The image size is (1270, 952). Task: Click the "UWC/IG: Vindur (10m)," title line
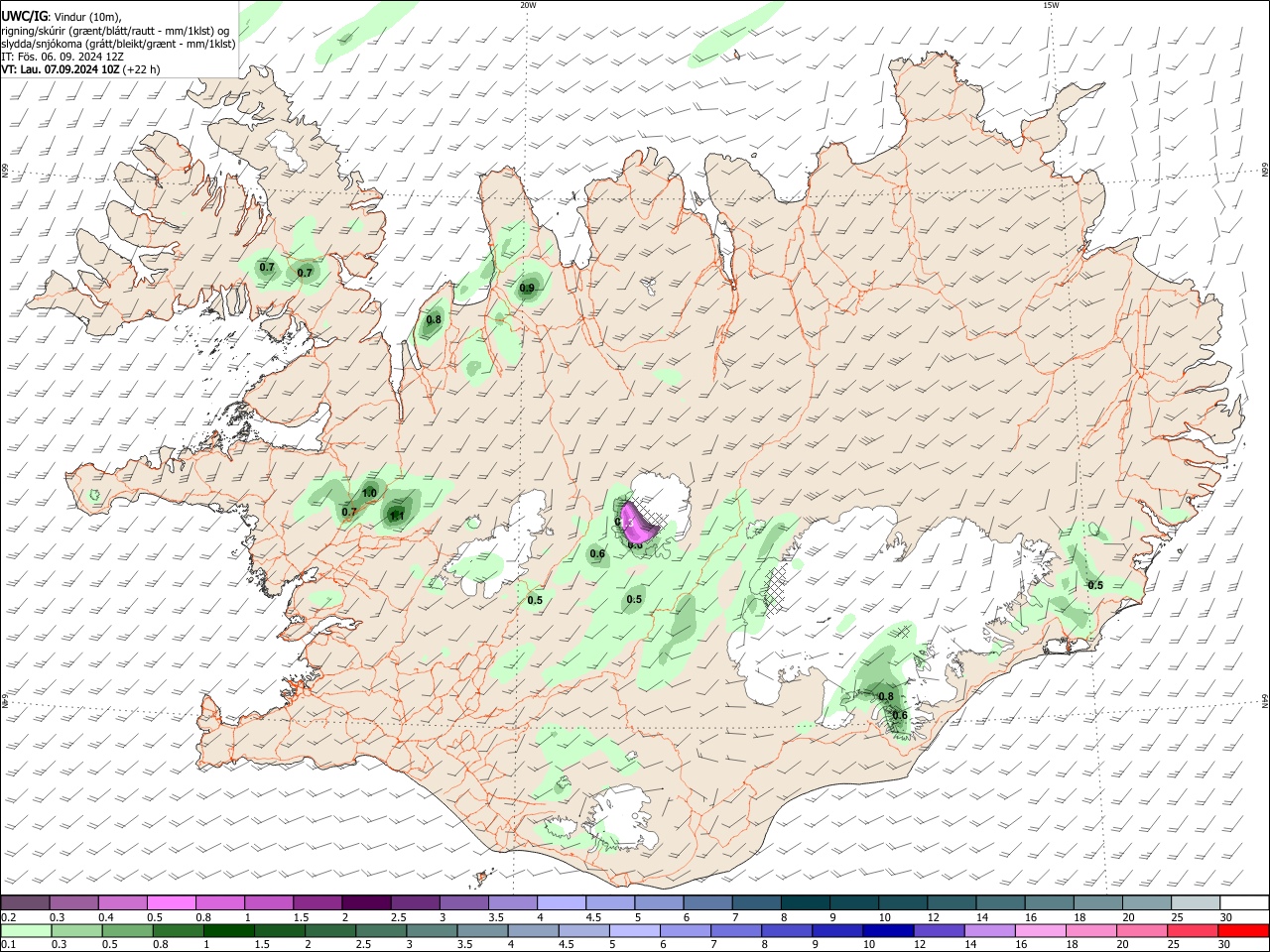click(62, 16)
